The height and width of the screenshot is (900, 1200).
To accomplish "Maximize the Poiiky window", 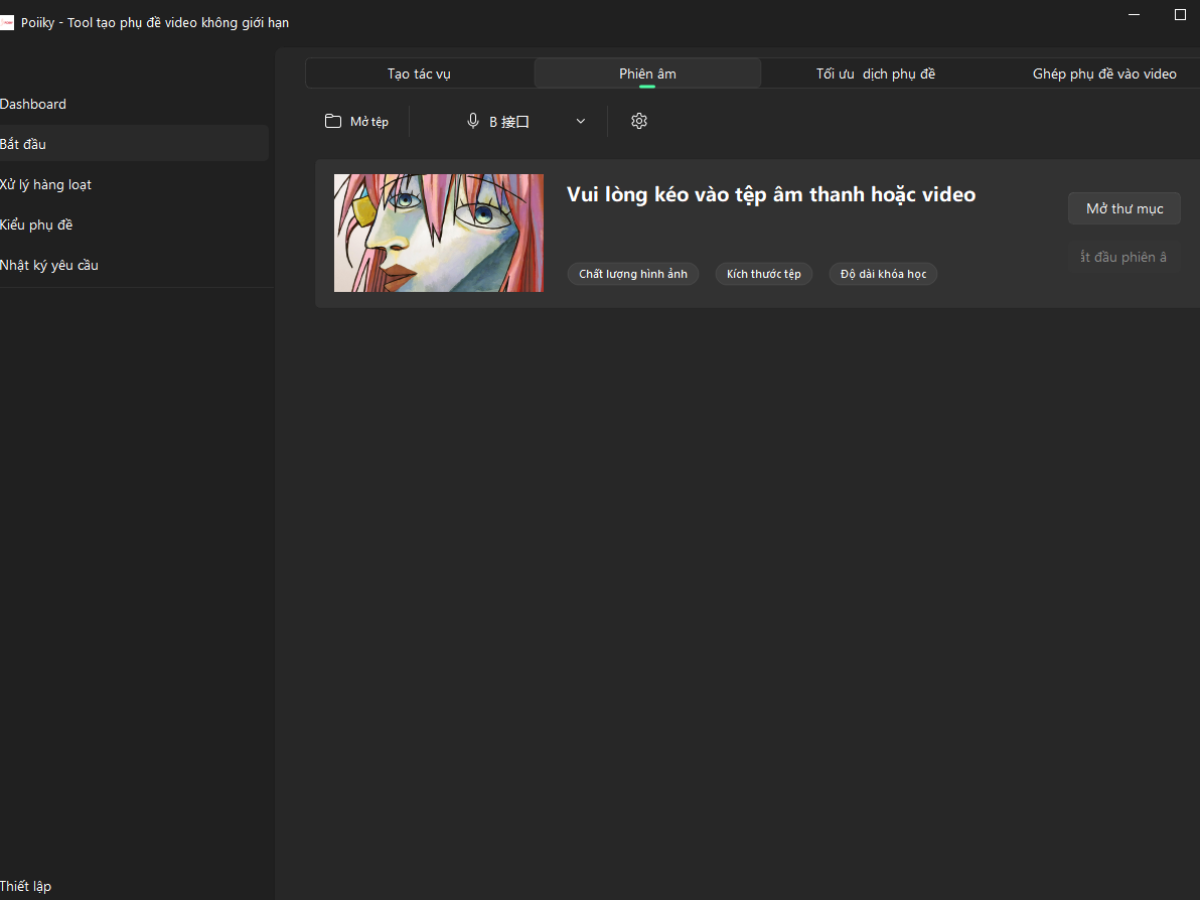I will (x=1179, y=15).
